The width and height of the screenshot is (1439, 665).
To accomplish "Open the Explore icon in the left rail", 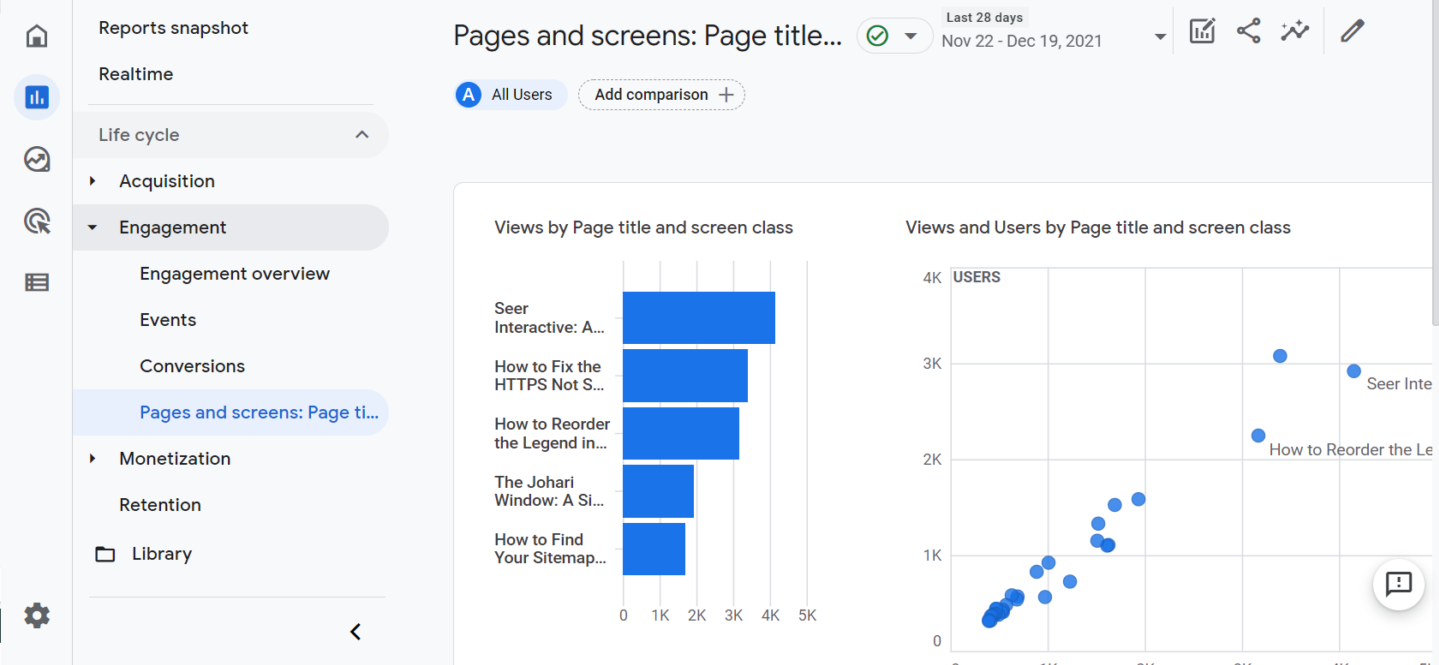I will click(x=37, y=159).
